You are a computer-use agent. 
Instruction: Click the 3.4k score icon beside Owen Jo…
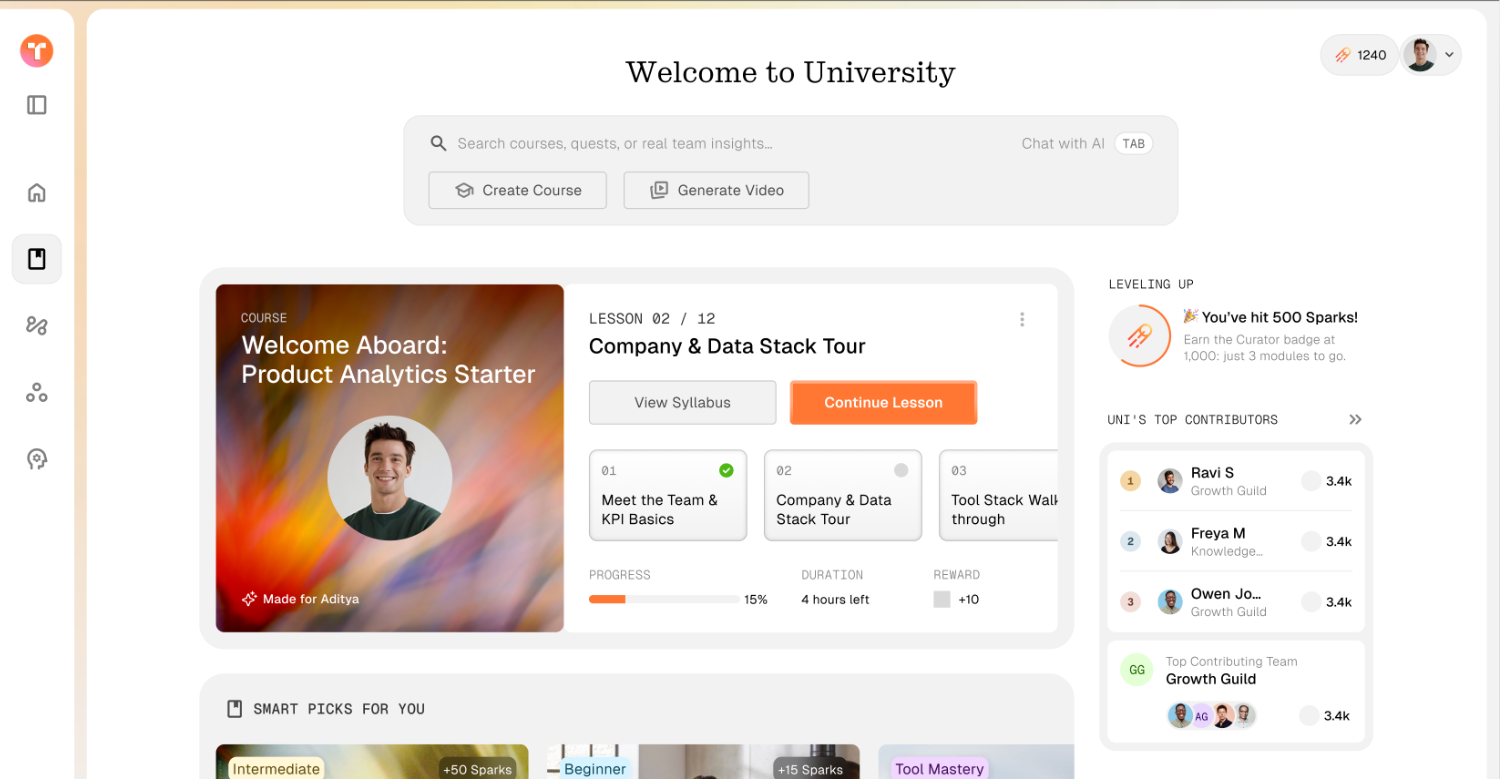click(x=1310, y=602)
